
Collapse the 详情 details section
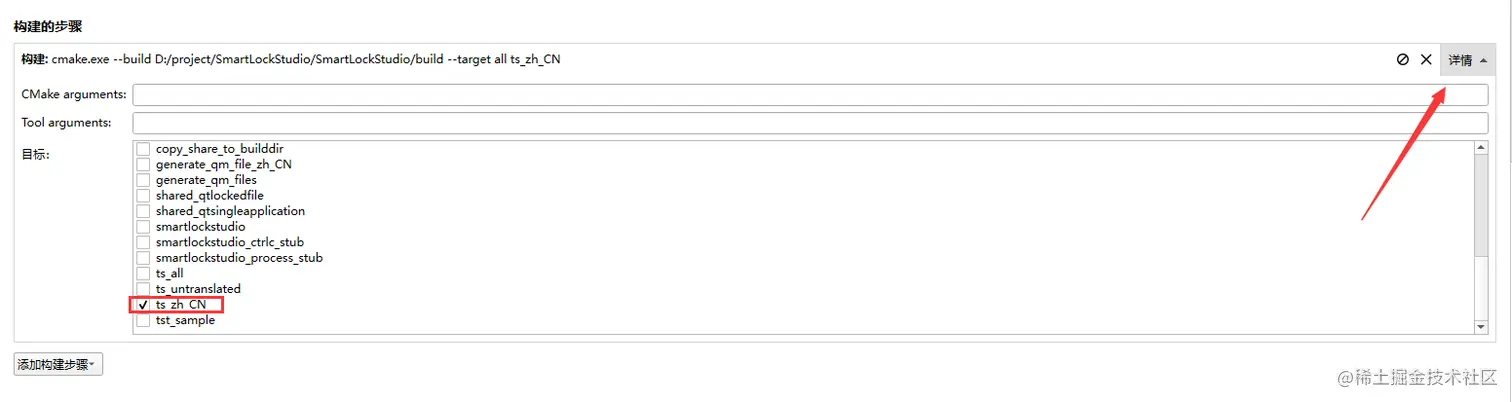1467,60
